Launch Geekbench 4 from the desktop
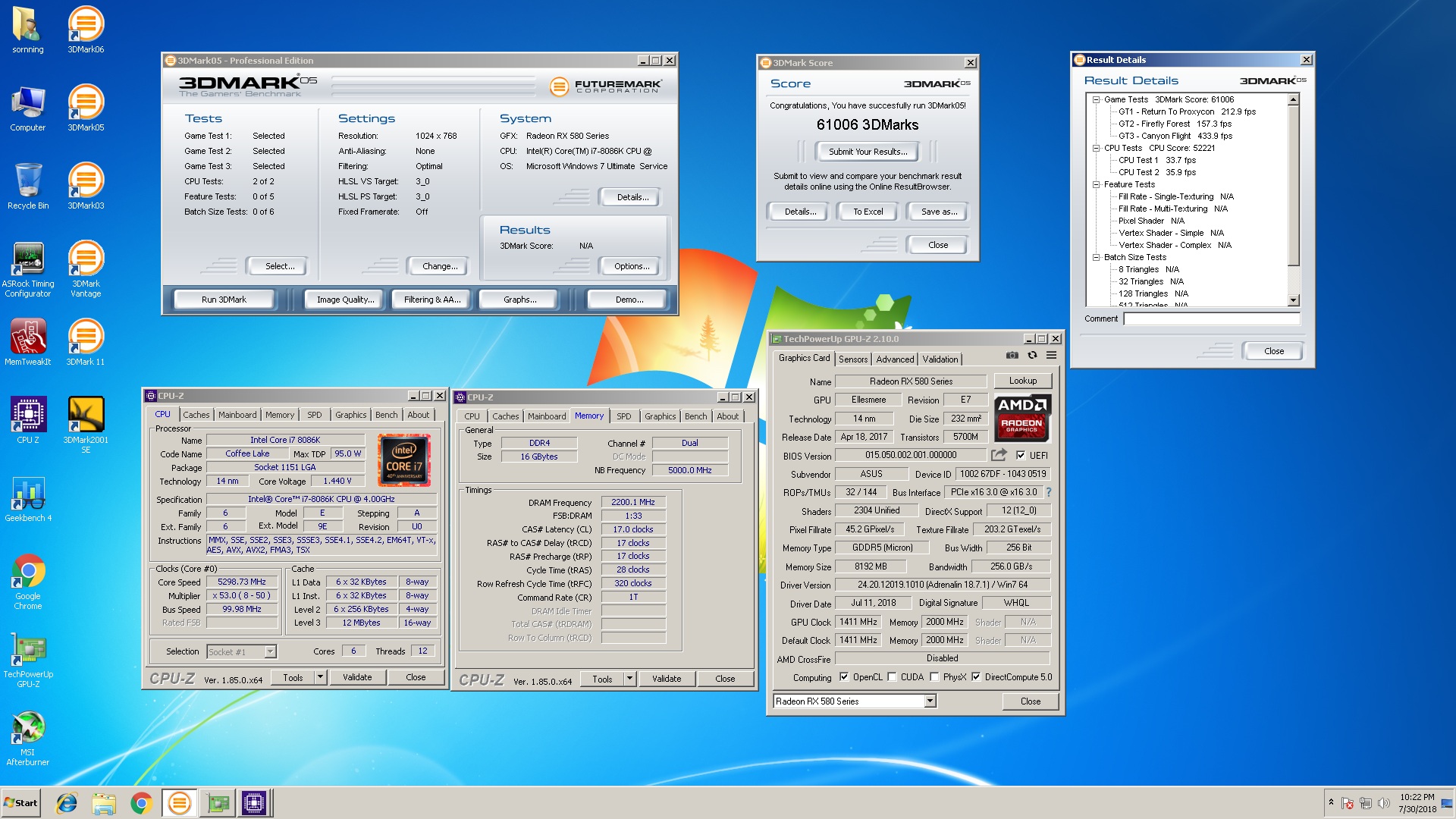The height and width of the screenshot is (819, 1456). [28, 499]
